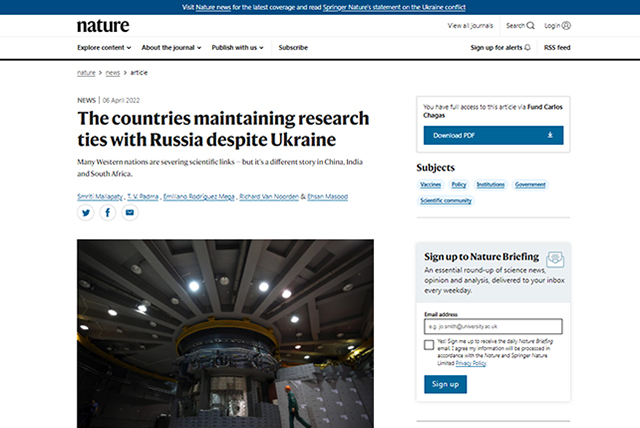
Task: Click the Login user icon
Action: [566, 25]
